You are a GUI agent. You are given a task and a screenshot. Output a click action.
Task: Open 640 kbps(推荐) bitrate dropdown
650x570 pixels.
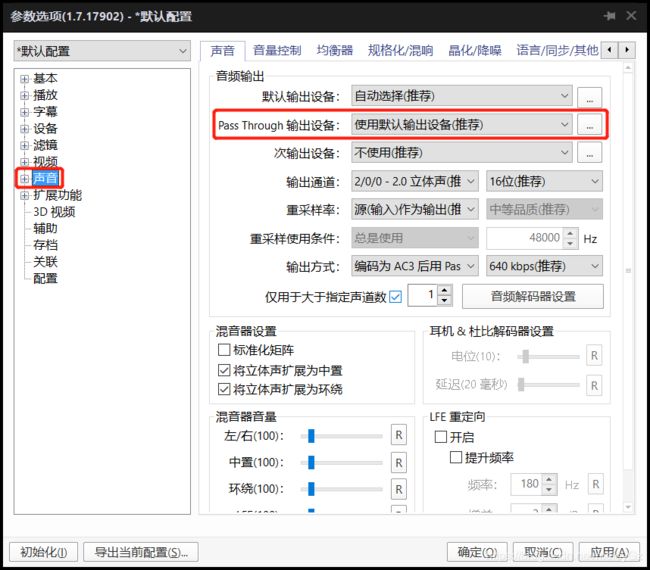pos(544,266)
